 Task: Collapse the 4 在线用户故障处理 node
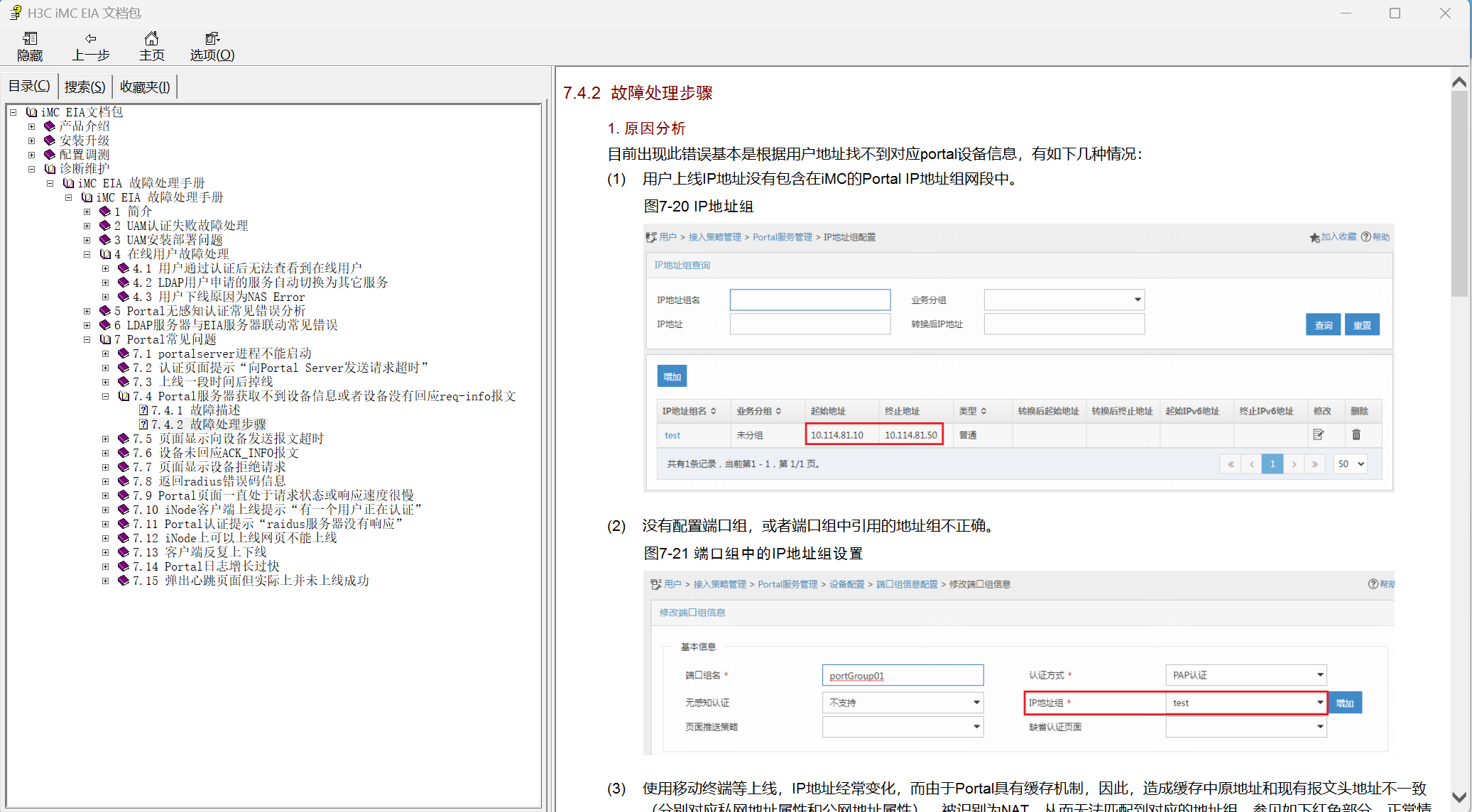tap(87, 254)
